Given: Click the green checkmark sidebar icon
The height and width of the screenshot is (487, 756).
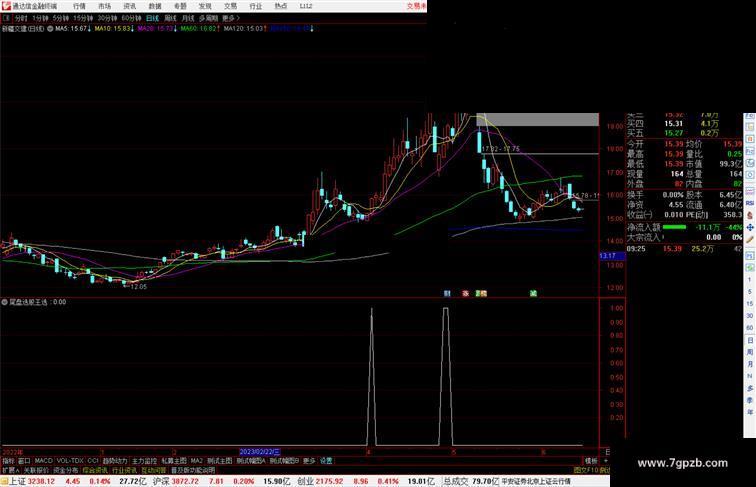Looking at the screenshot, I should pos(750,267).
